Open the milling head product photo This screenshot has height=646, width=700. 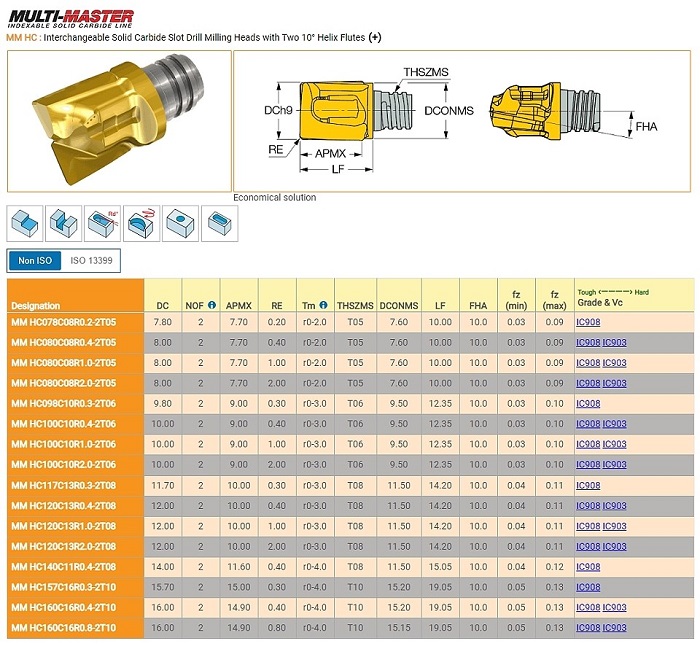[119, 121]
